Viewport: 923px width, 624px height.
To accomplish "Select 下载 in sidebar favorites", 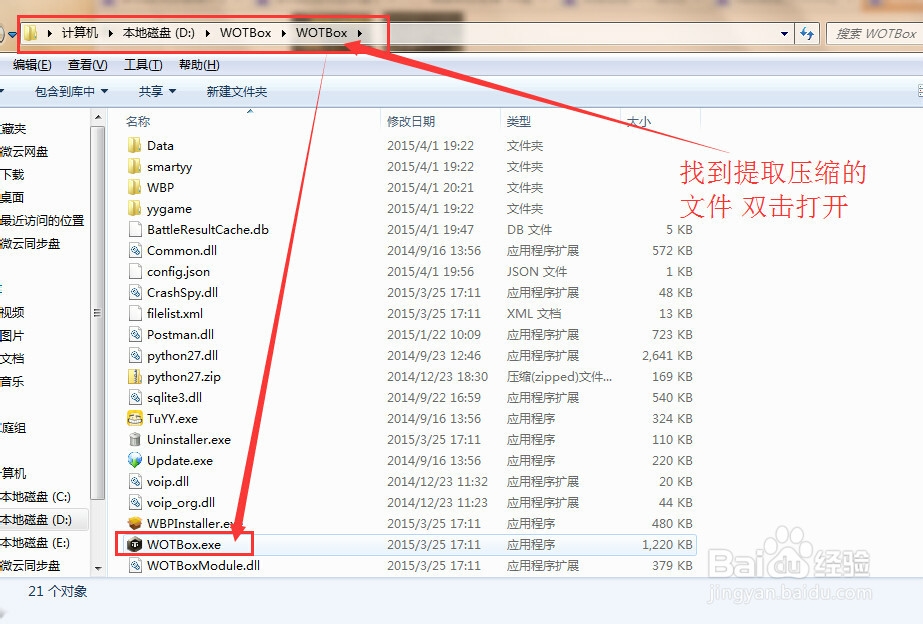I will pos(12,174).
